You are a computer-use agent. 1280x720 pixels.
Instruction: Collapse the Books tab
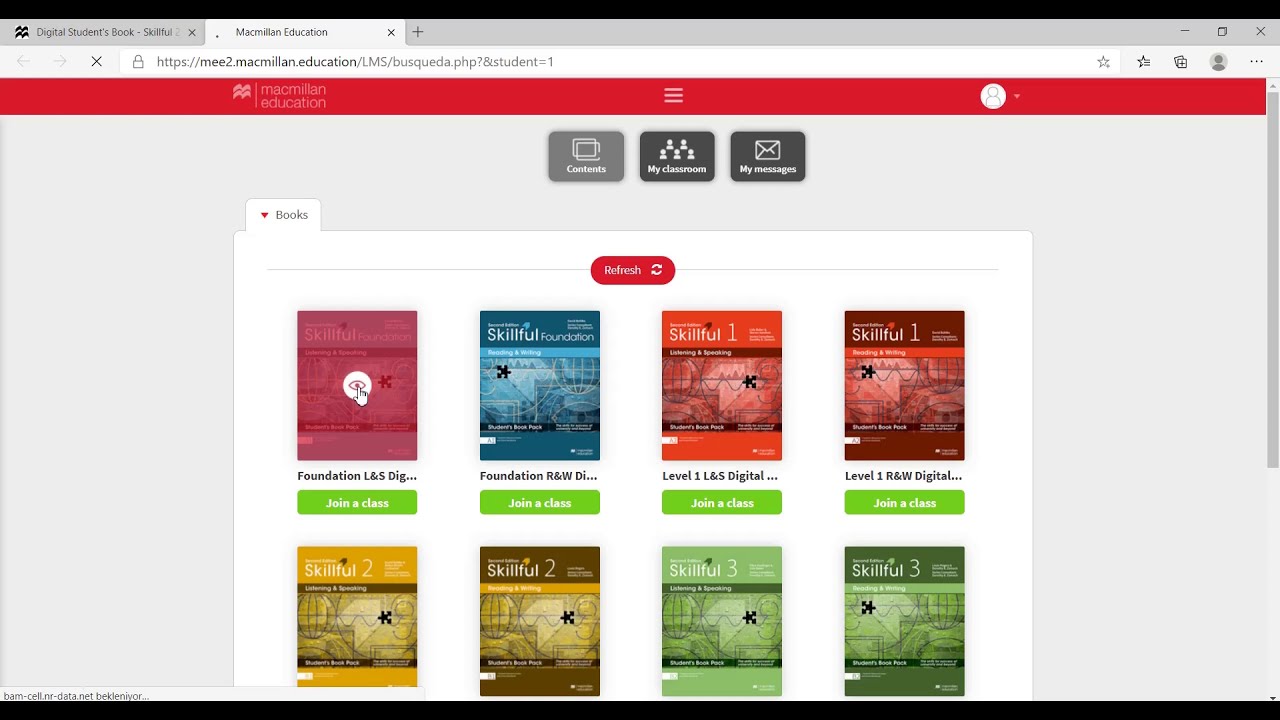(284, 215)
